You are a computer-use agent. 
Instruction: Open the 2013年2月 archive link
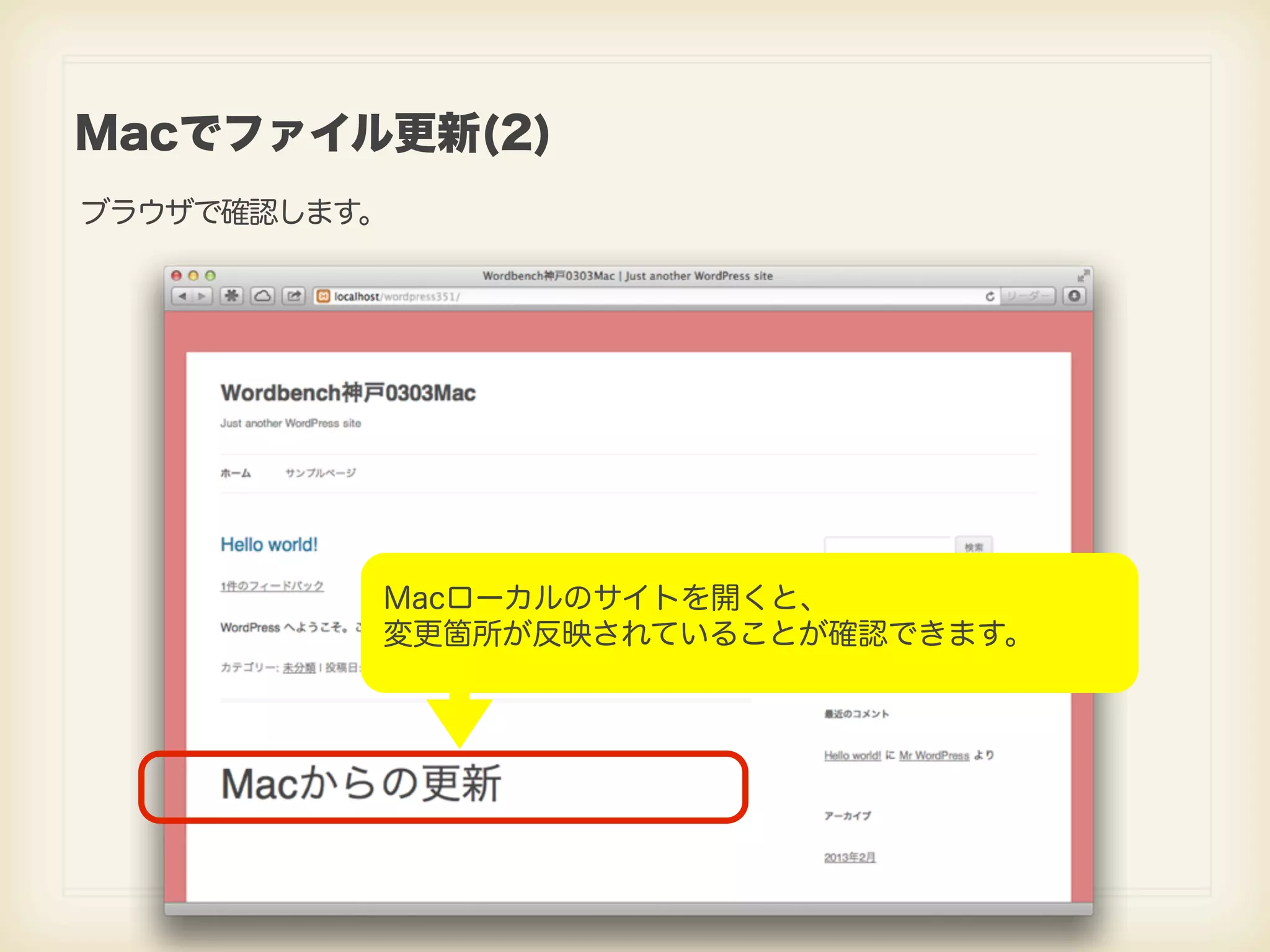(x=850, y=857)
